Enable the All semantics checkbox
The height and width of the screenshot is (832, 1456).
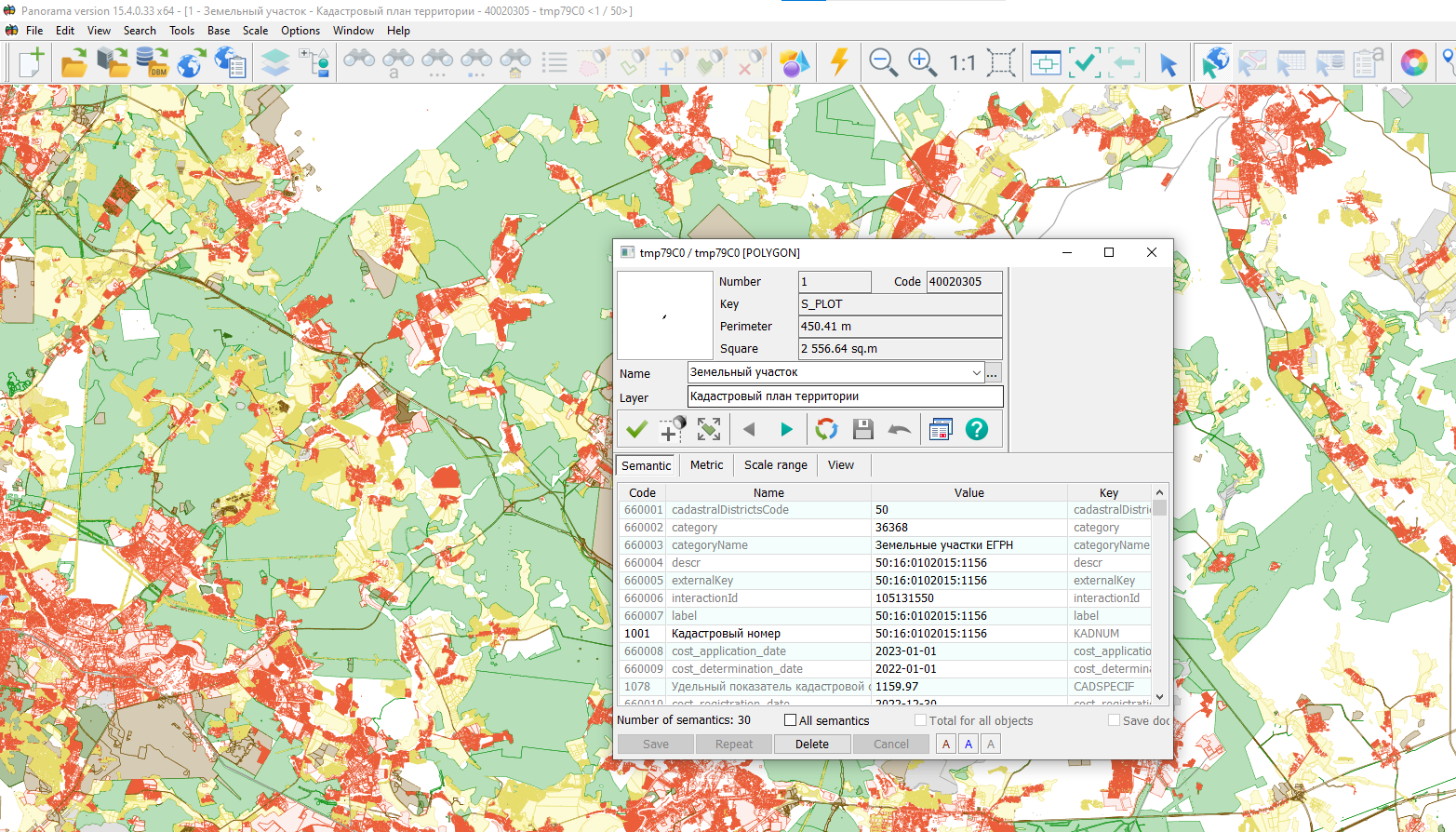[x=791, y=720]
